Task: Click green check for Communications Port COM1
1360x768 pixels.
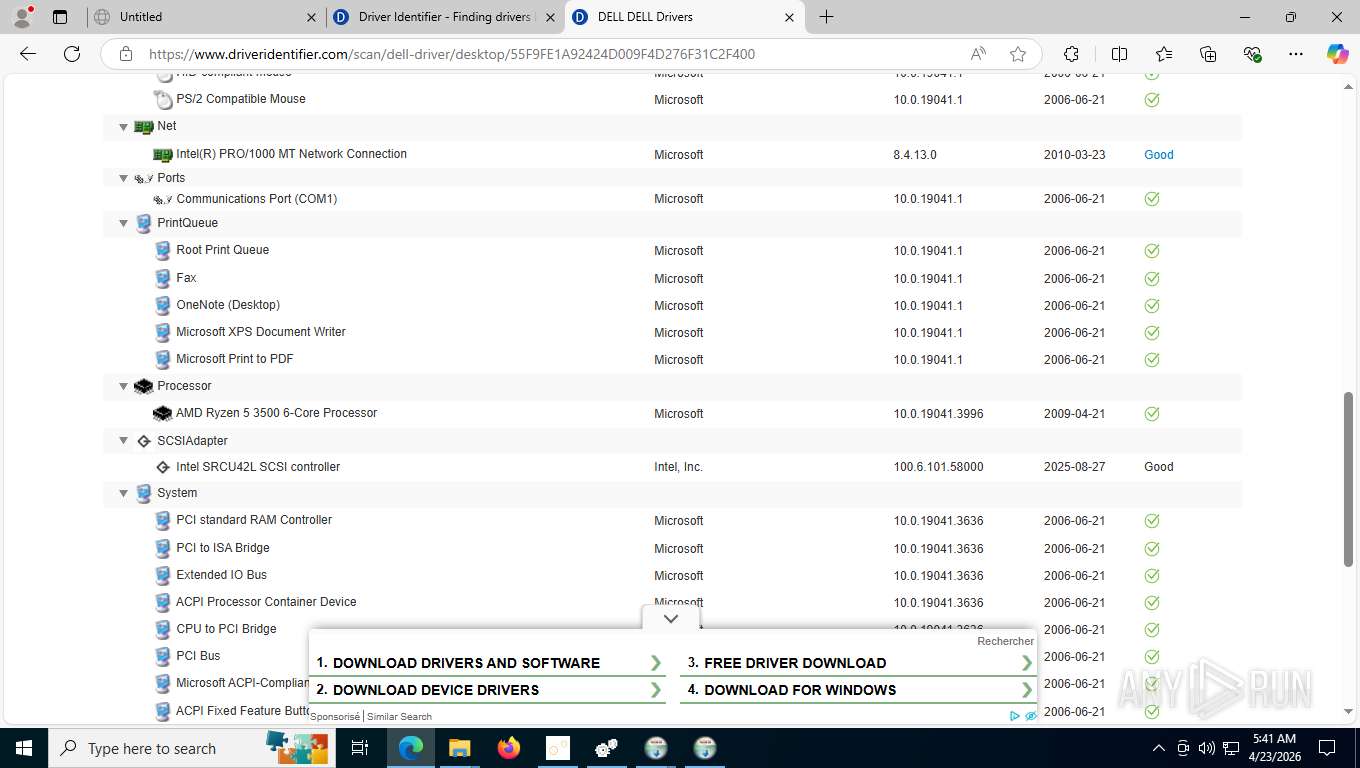Action: click(1152, 199)
